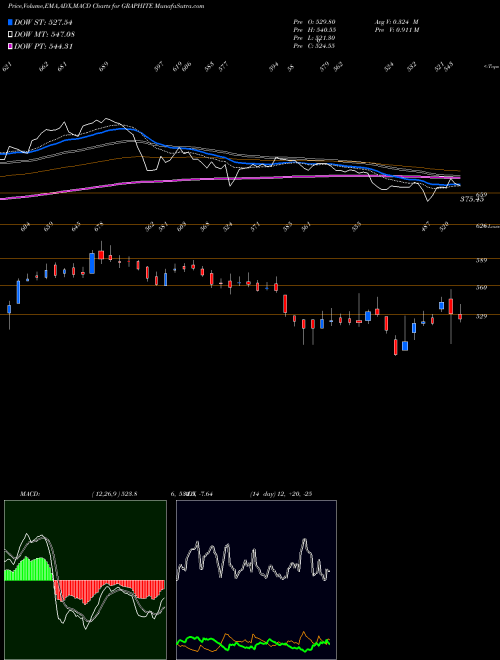Click the 'Pre O: 529.80' open value

click(314, 22)
